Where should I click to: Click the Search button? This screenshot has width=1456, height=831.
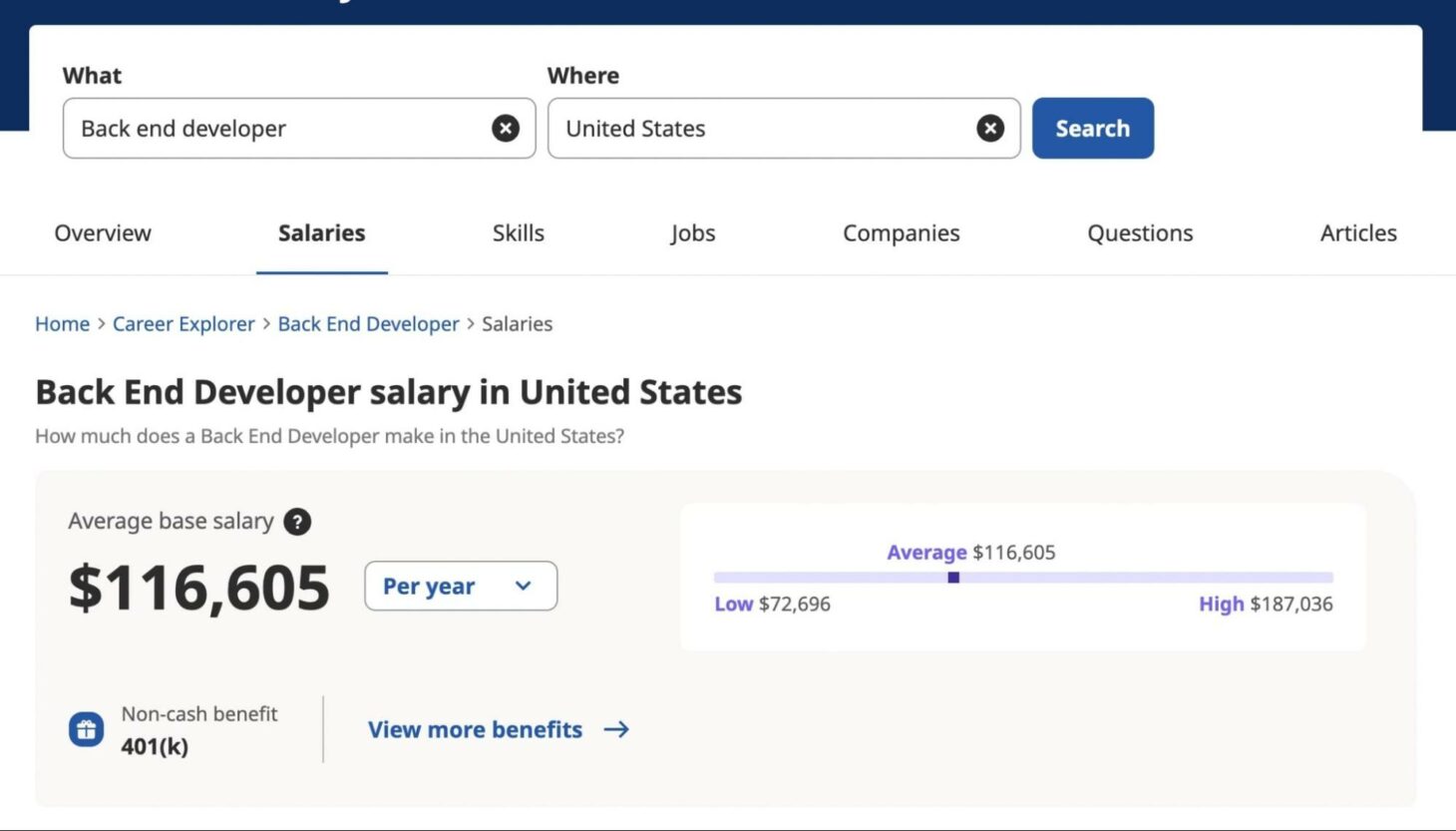pyautogui.click(x=1092, y=128)
